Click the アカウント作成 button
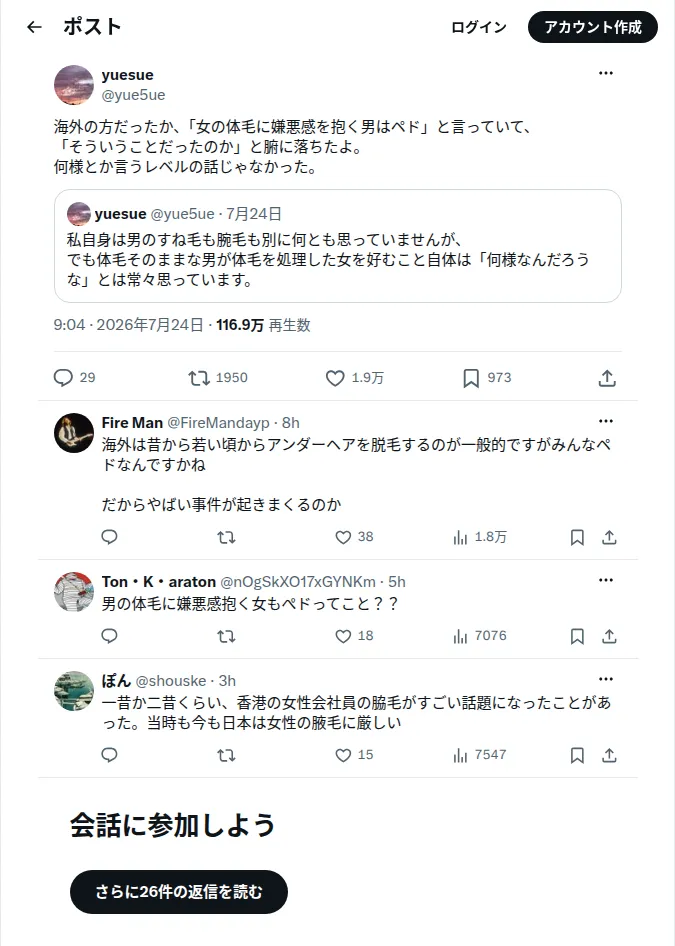675x946 pixels. pos(592,27)
